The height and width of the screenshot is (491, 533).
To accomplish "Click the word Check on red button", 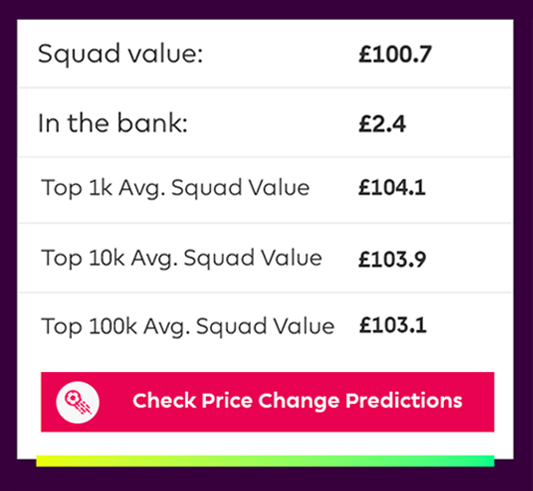I will (x=164, y=400).
